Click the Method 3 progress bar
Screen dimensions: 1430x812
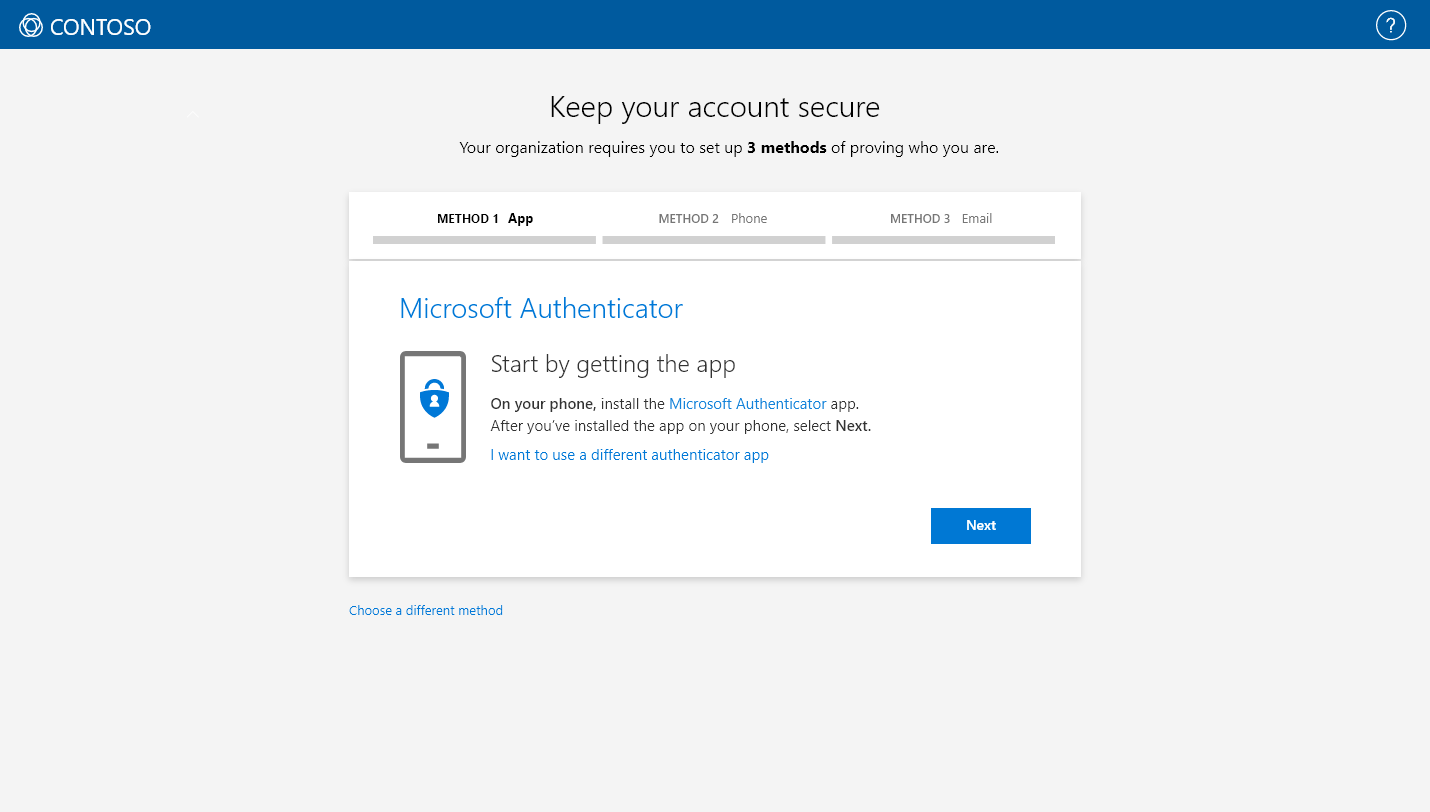pyautogui.click(x=943, y=240)
